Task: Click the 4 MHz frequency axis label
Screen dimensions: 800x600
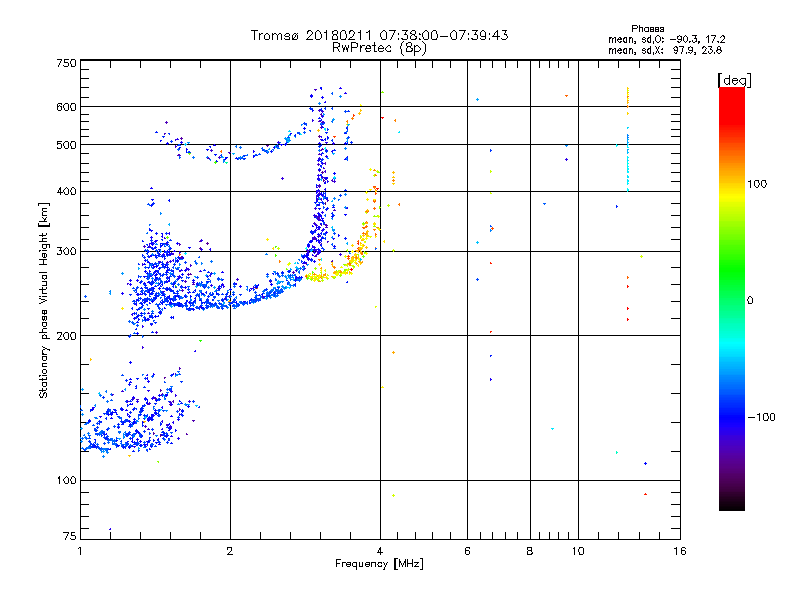Action: [x=380, y=551]
